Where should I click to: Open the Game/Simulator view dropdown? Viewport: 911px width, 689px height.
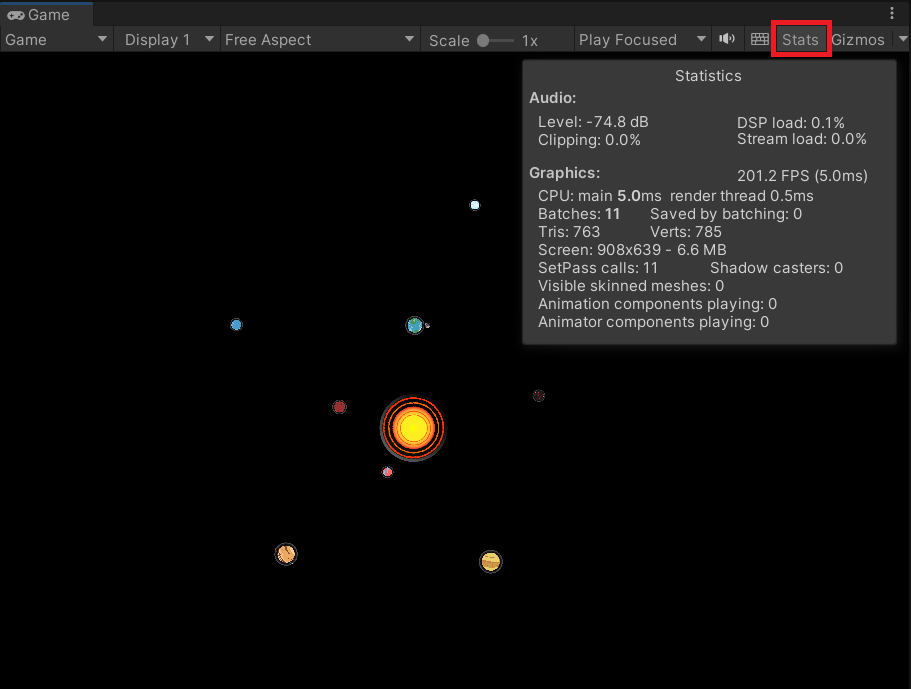(x=57, y=40)
